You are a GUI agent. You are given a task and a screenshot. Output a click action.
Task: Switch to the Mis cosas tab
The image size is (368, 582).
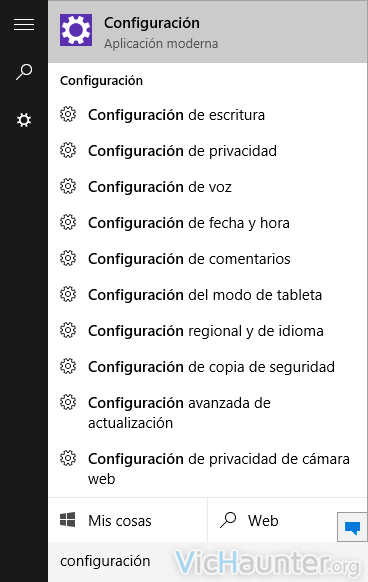click(x=128, y=520)
